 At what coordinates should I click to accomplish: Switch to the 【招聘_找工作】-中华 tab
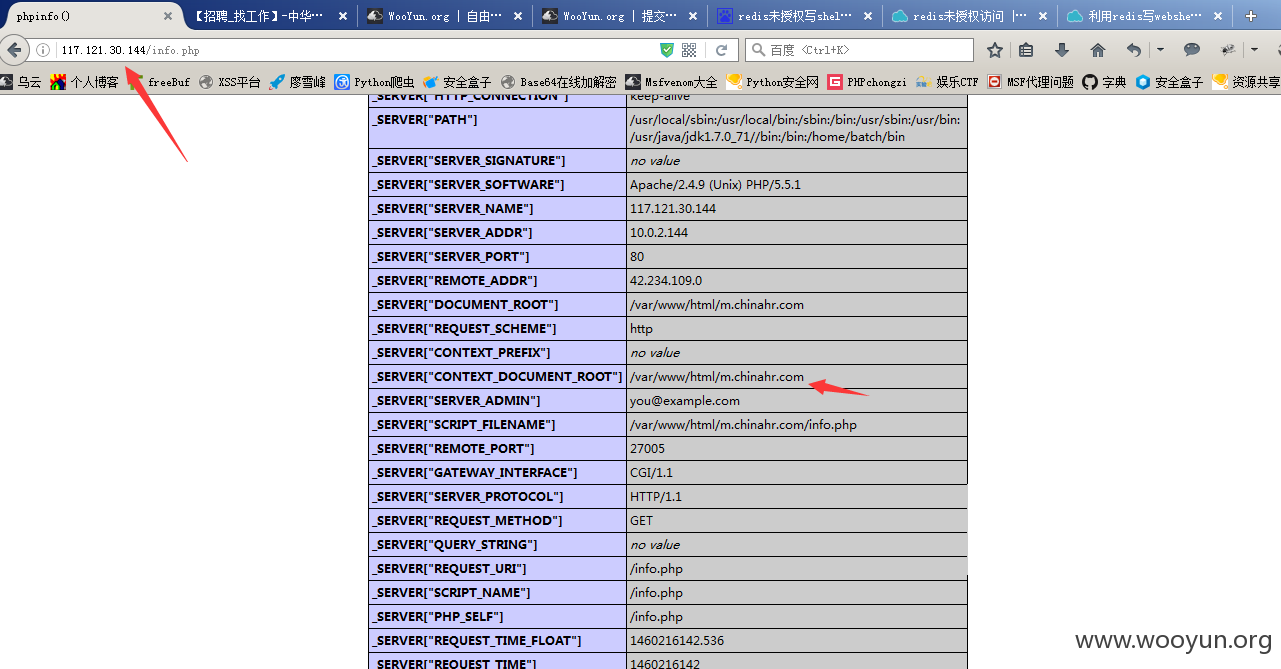pyautogui.click(x=269, y=16)
